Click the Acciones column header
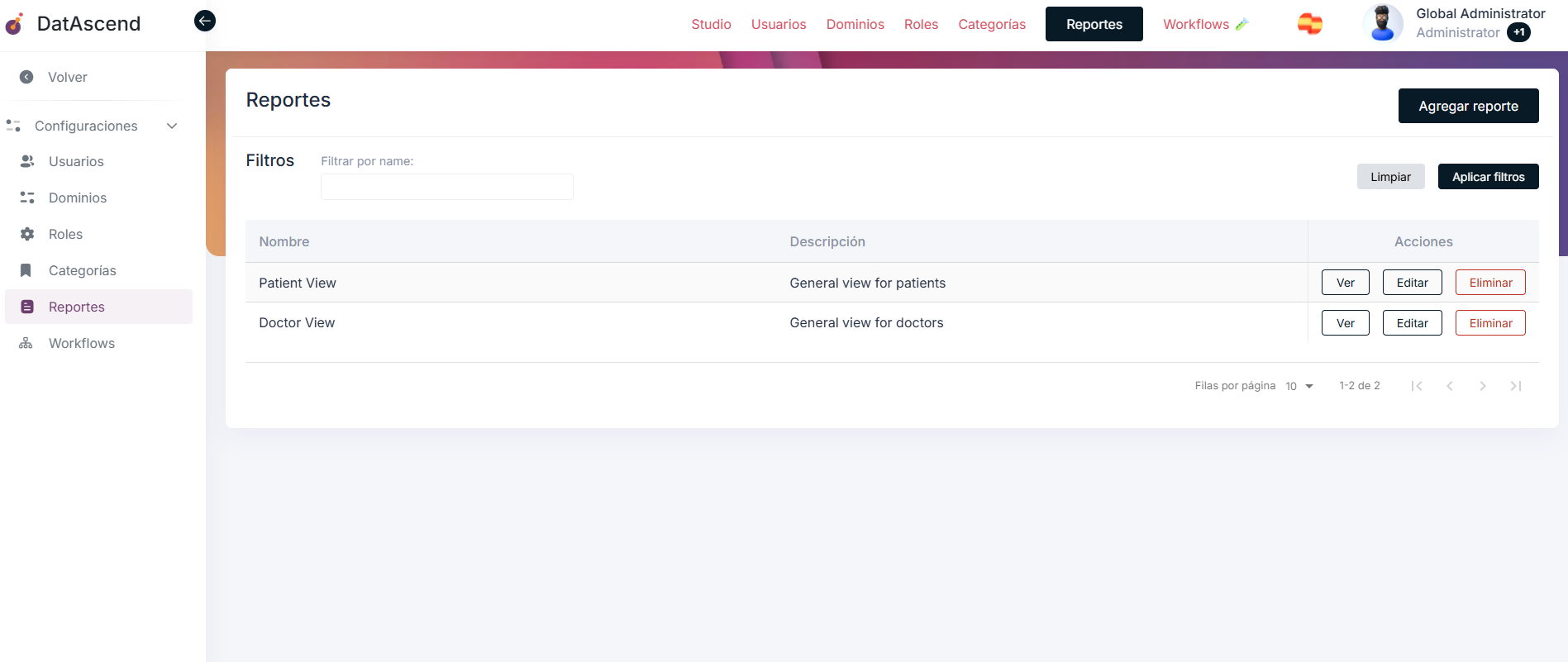The width and height of the screenshot is (1568, 662). coord(1423,241)
